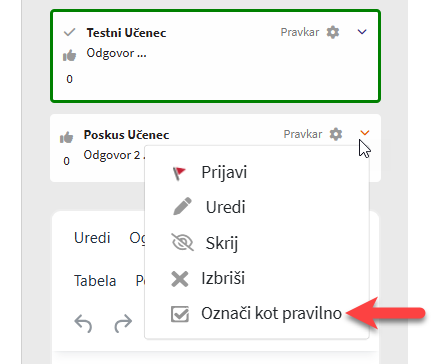Expand the Testni Učenec answer options chevron
The image size is (434, 364).
click(362, 32)
